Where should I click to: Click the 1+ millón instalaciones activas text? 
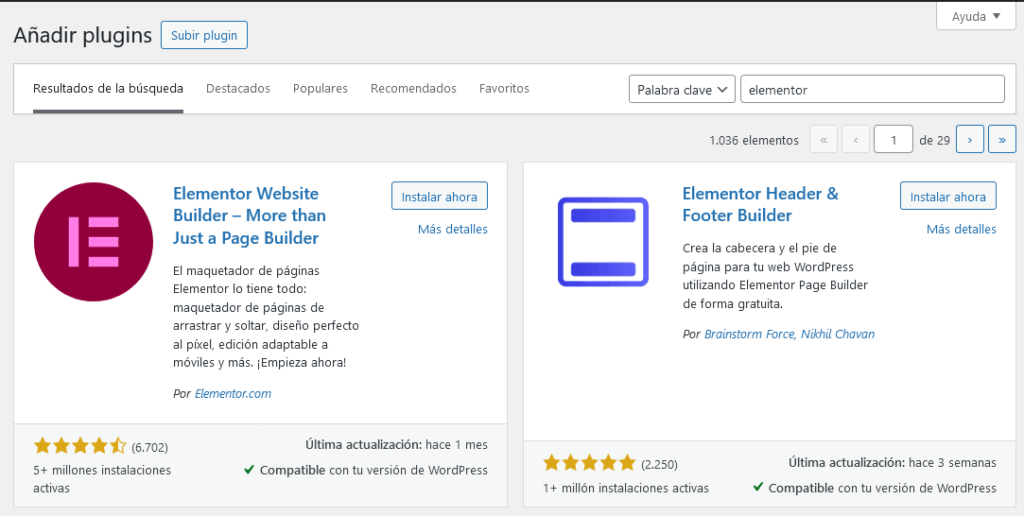(626, 488)
